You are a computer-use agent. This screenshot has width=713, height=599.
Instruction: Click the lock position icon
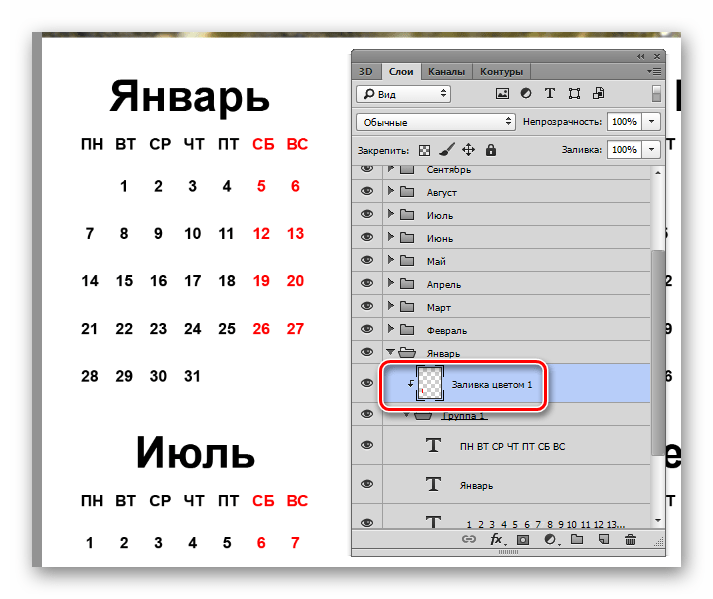468,150
